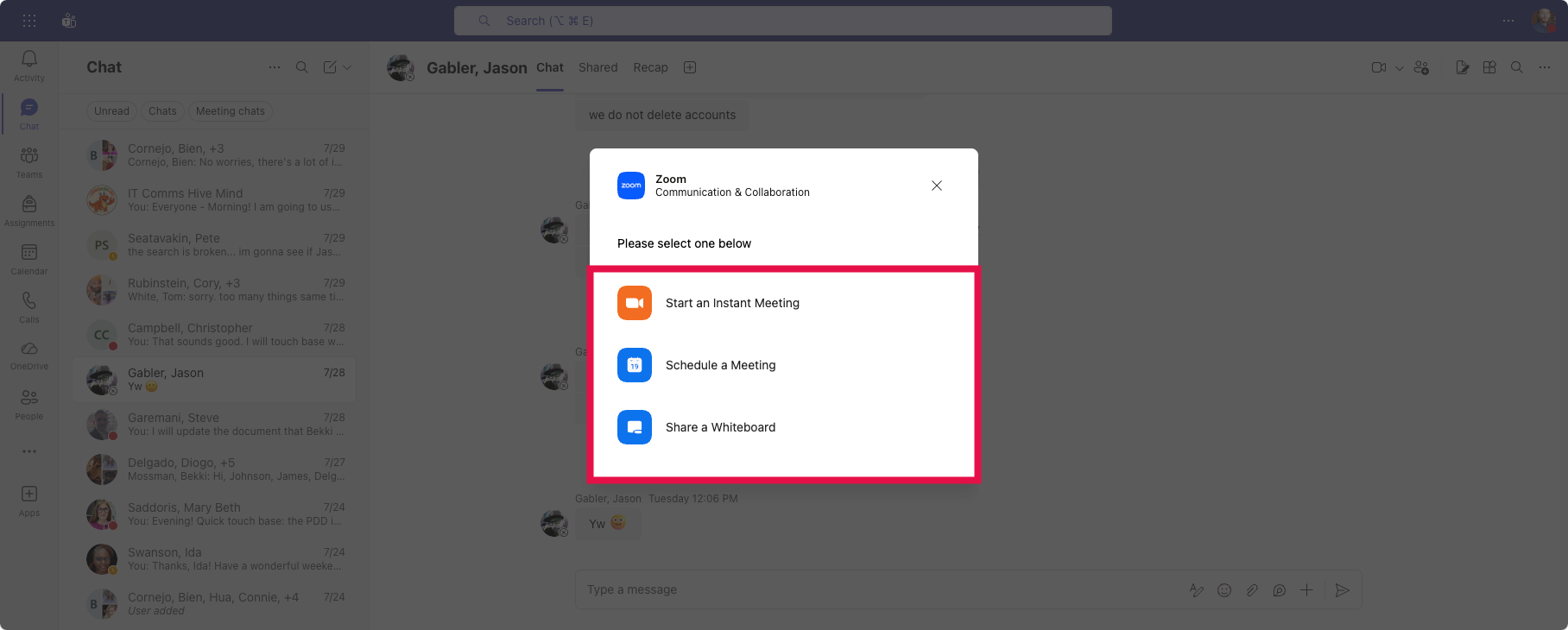Open People in the sidebar
Screen dimensions: 1568x630
29,404
